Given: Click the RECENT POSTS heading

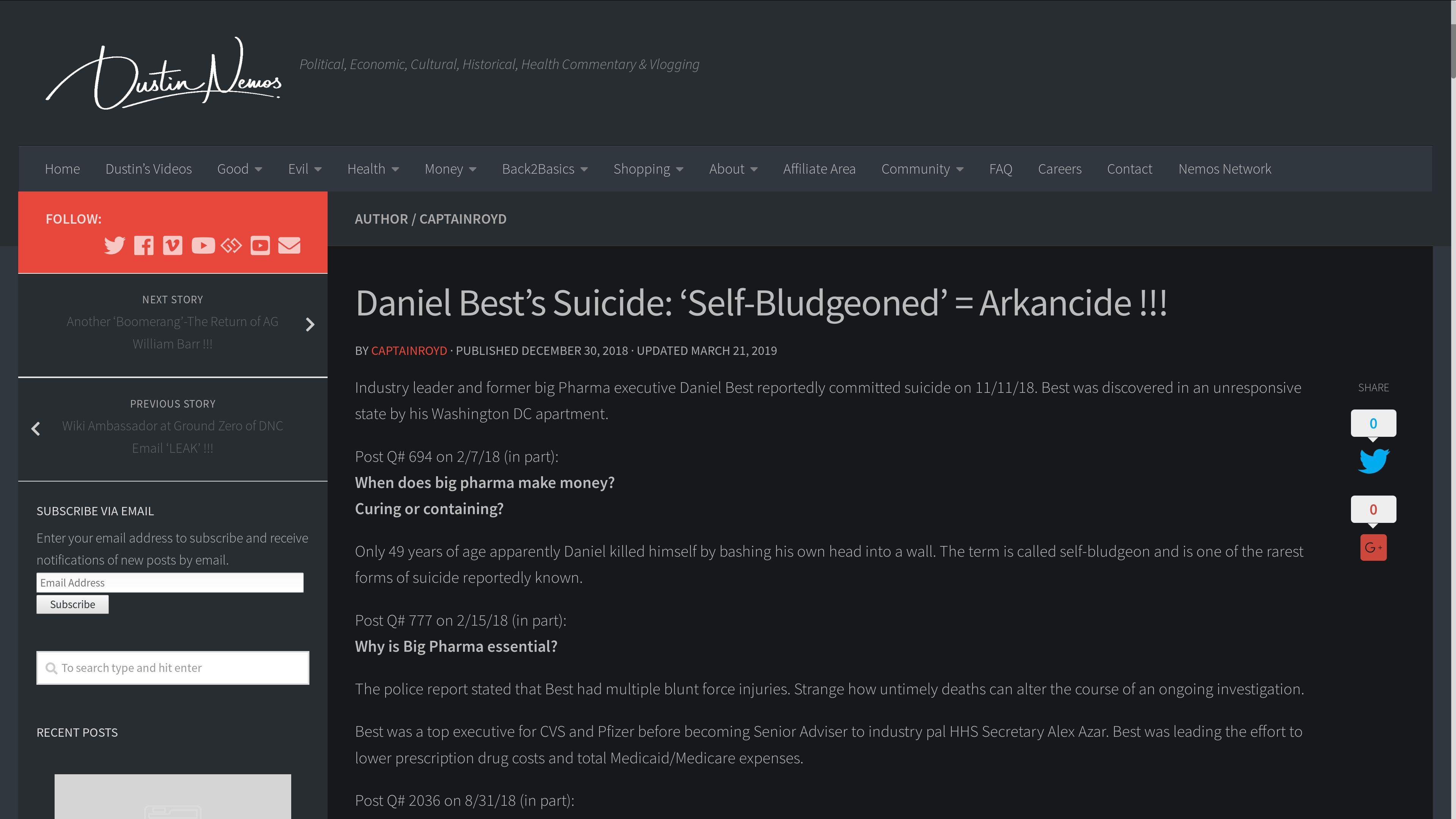Looking at the screenshot, I should click(77, 733).
